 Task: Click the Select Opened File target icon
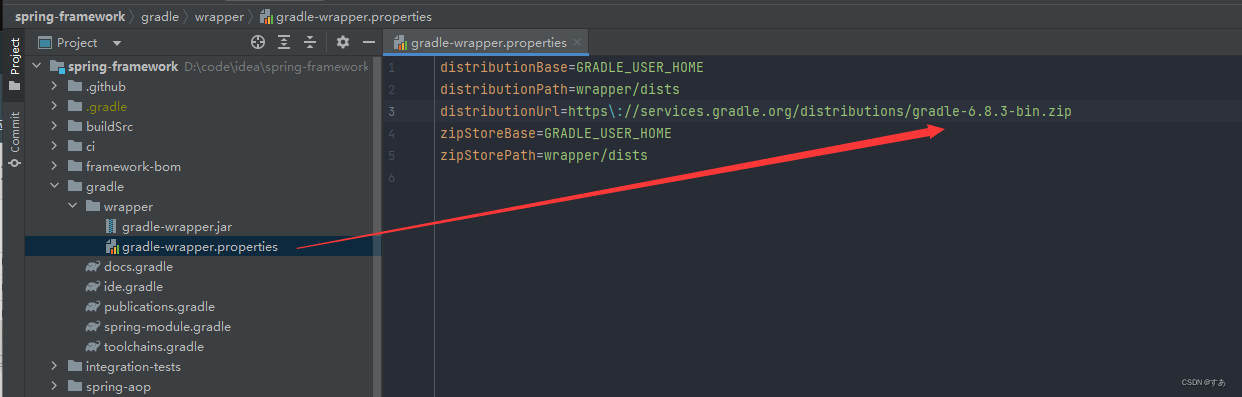258,42
